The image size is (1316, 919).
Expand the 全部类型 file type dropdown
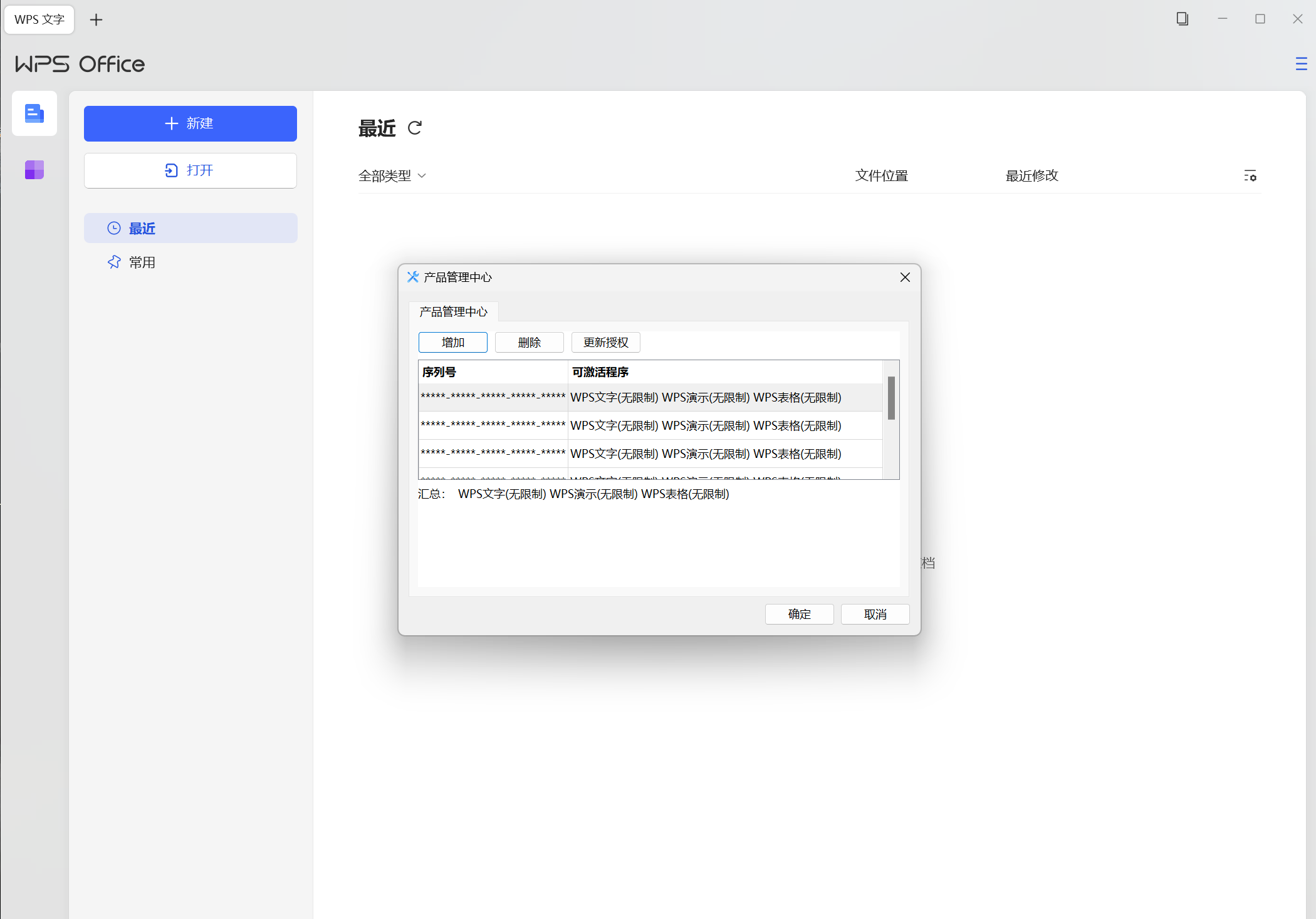tap(392, 176)
